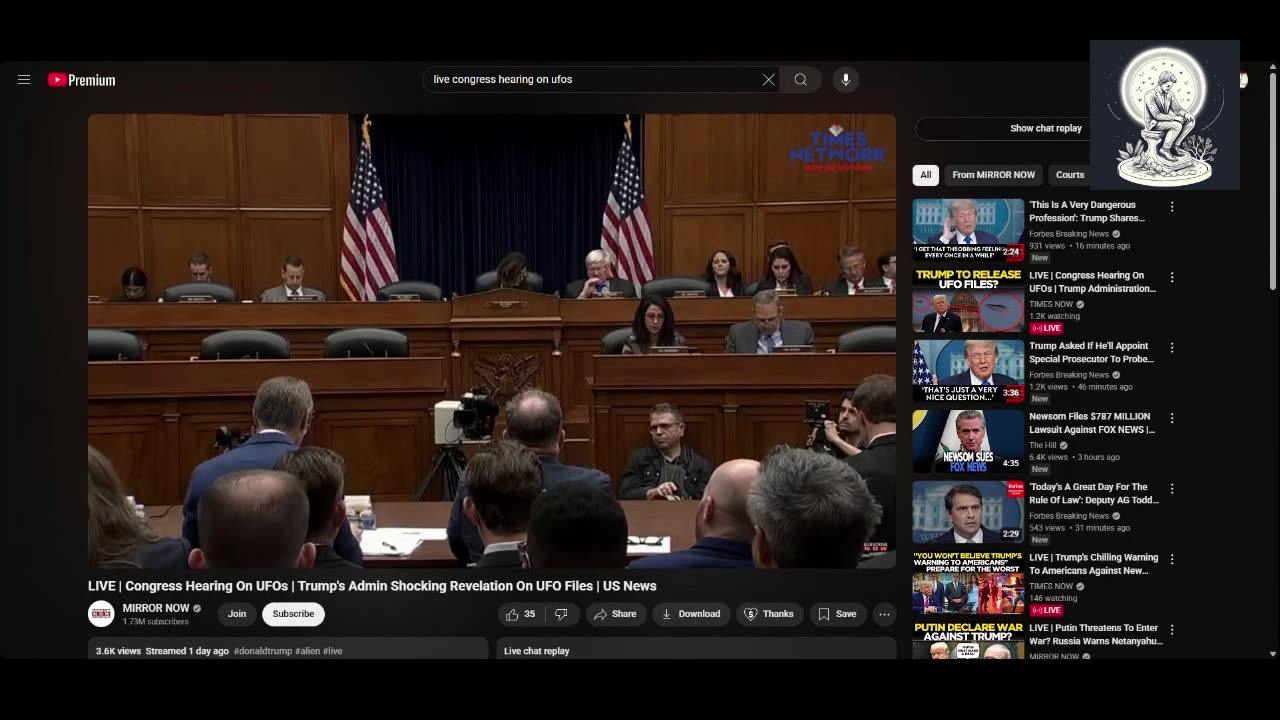
Task: Like the video with thumbs up
Action: (521, 614)
